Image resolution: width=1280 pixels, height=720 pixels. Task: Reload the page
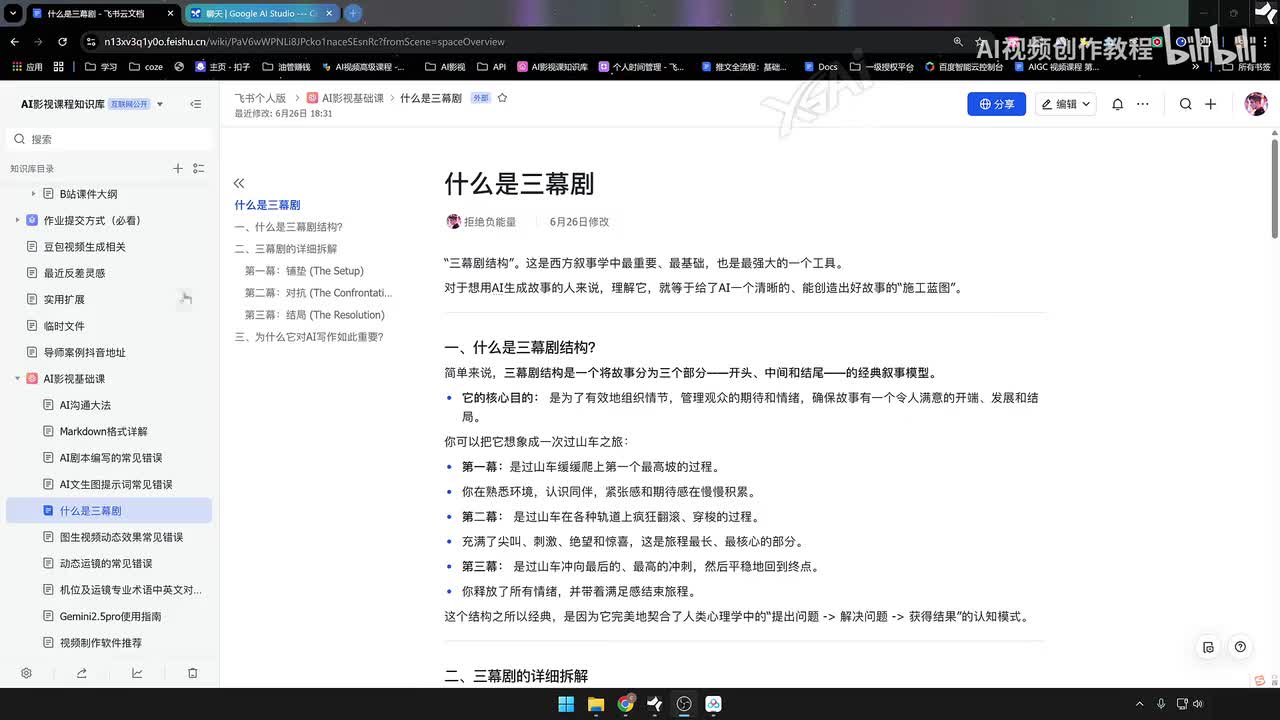tap(63, 42)
